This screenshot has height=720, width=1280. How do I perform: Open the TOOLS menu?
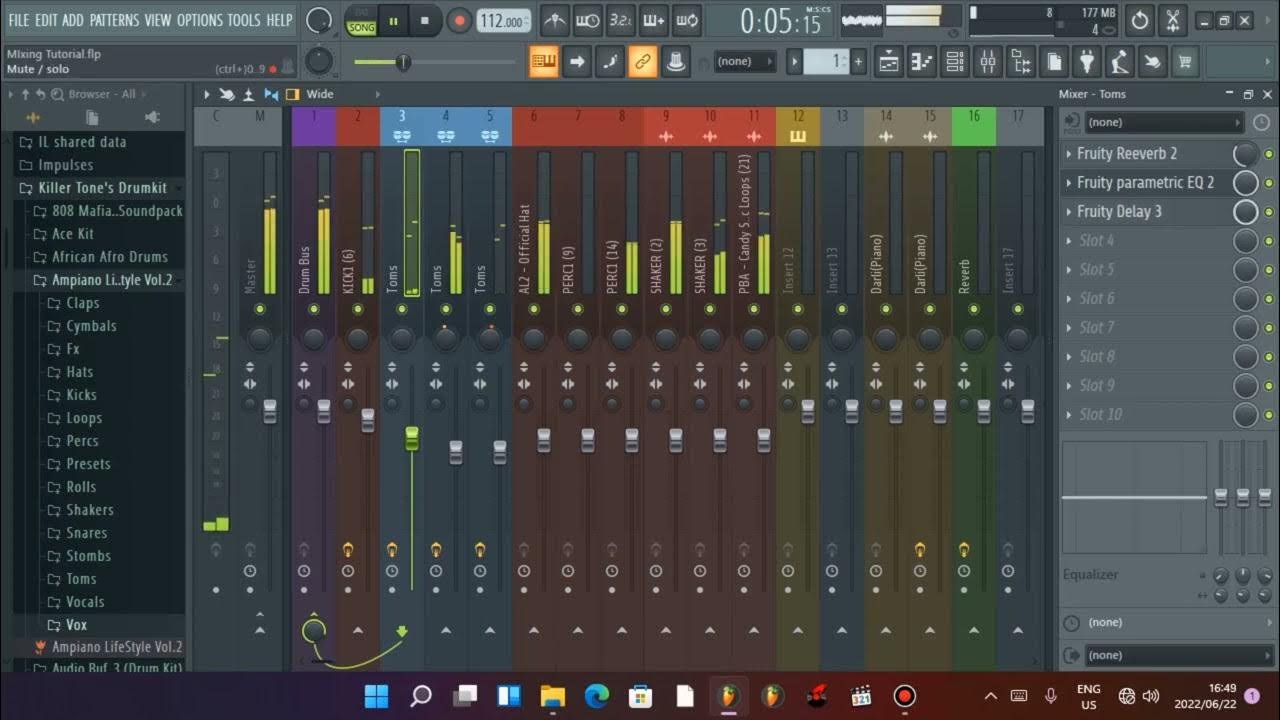click(x=244, y=20)
